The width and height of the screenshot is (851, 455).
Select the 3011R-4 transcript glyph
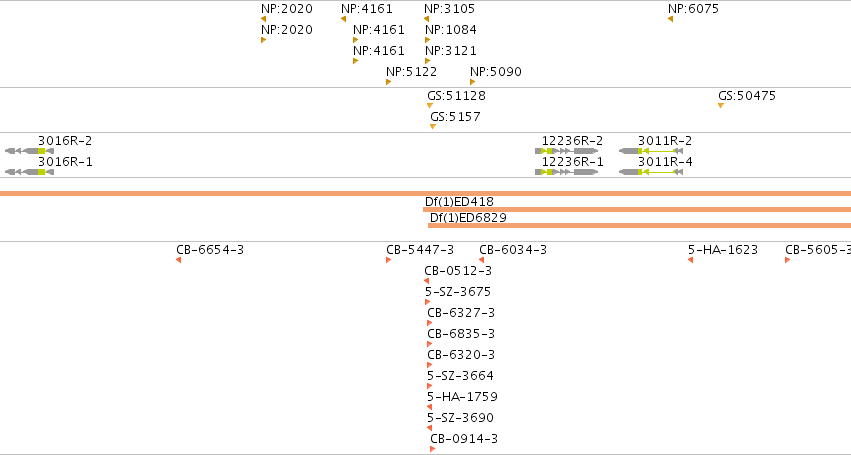[651, 172]
